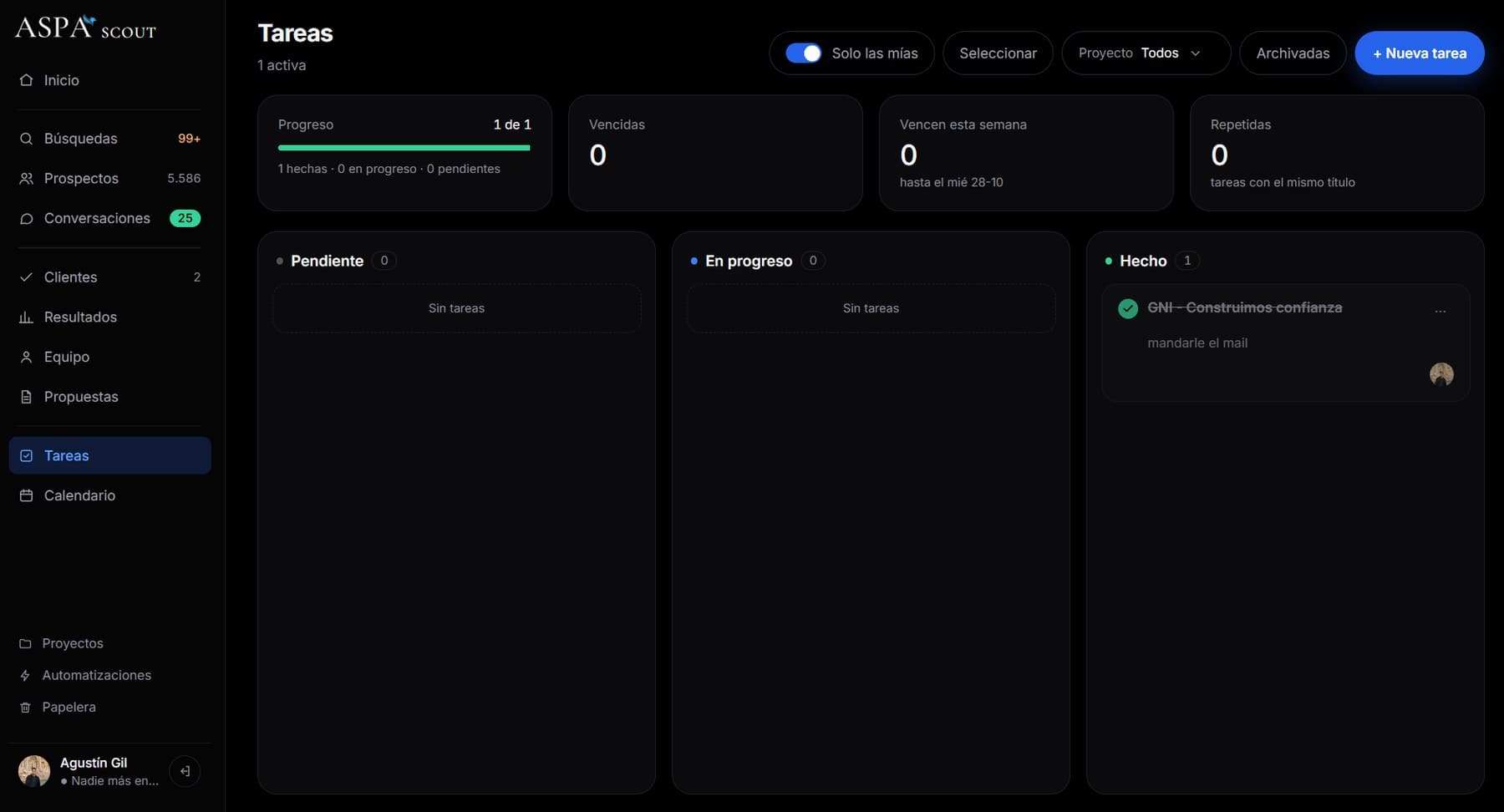Click the Seleccionar button
The image size is (1504, 812).
click(998, 53)
